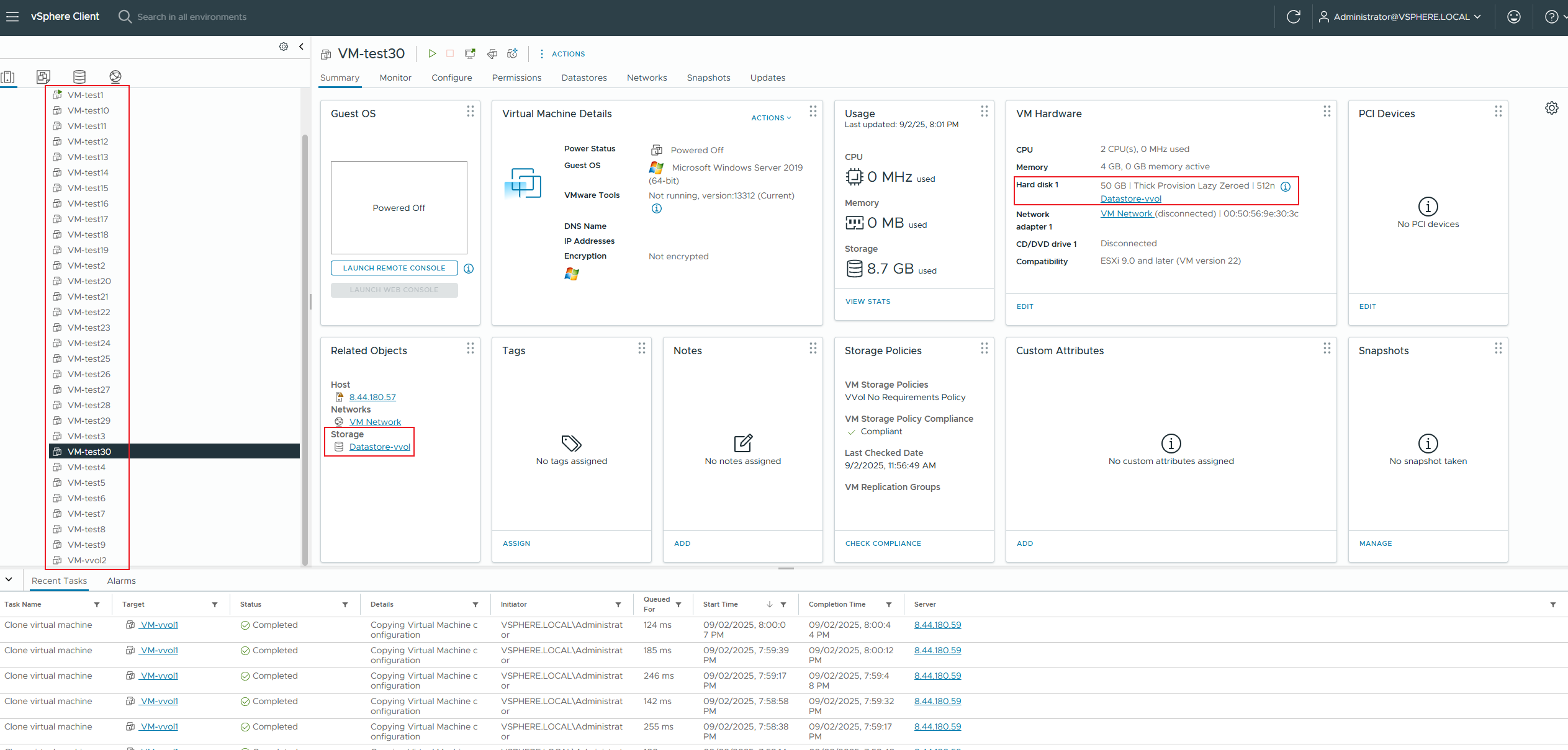Click EDIT in PCI Devices card

click(x=1367, y=306)
